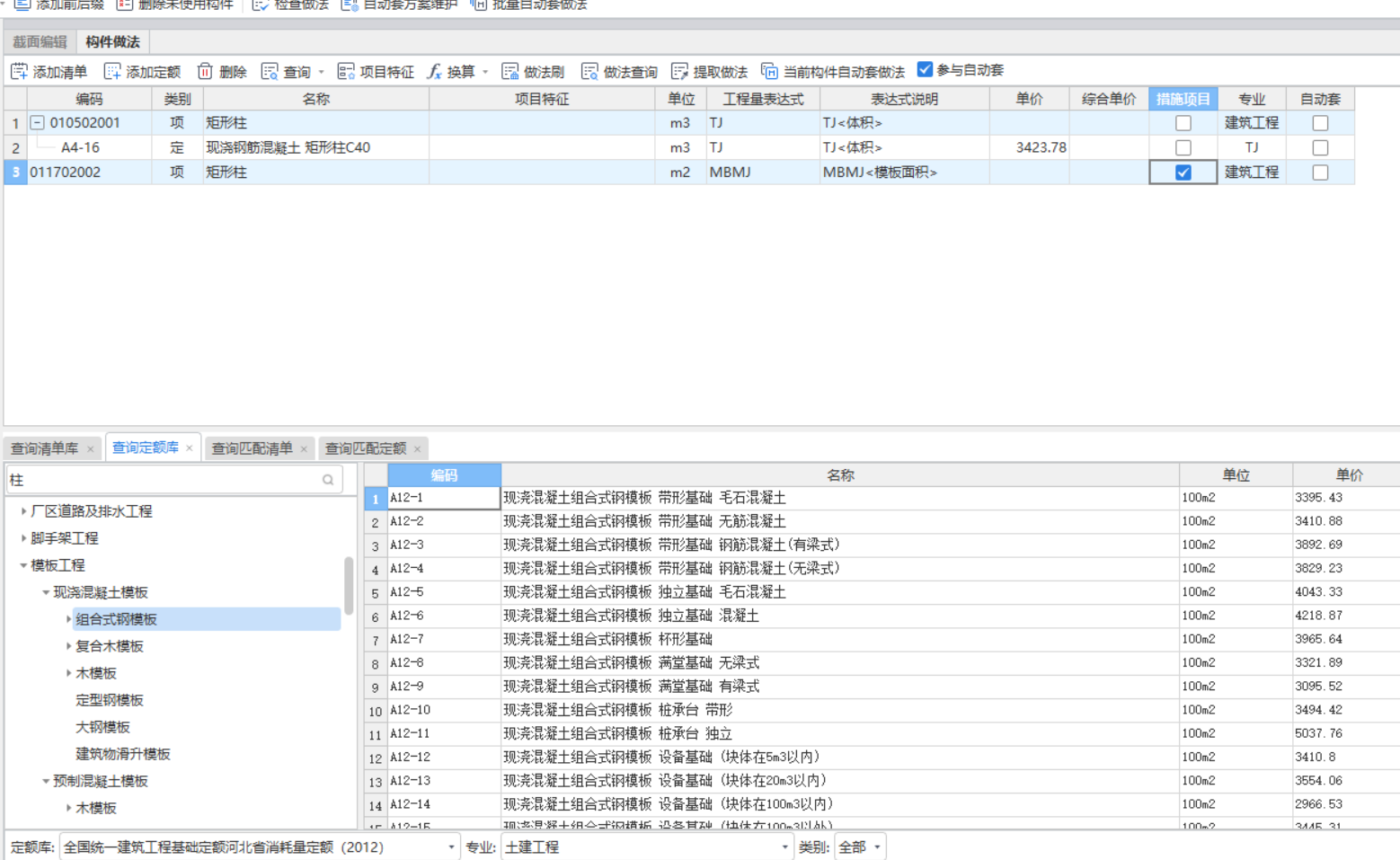Click 添加前后缀 icon in top toolbar

pos(22,4)
